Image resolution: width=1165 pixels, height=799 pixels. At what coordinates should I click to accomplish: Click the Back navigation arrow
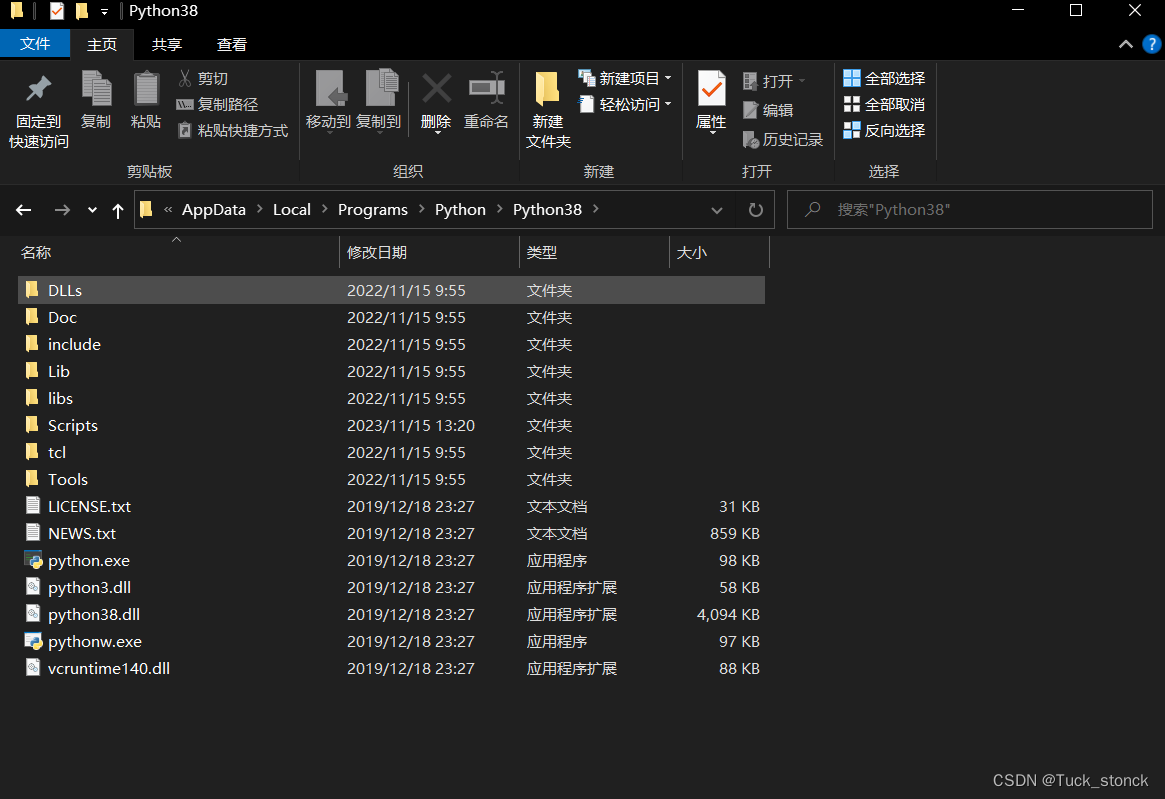(24, 210)
